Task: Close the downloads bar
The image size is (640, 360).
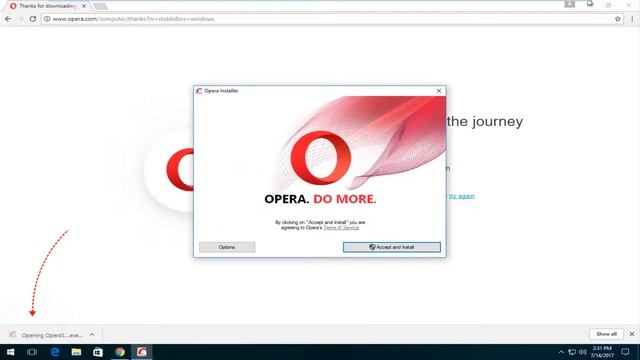Action: [x=632, y=334]
